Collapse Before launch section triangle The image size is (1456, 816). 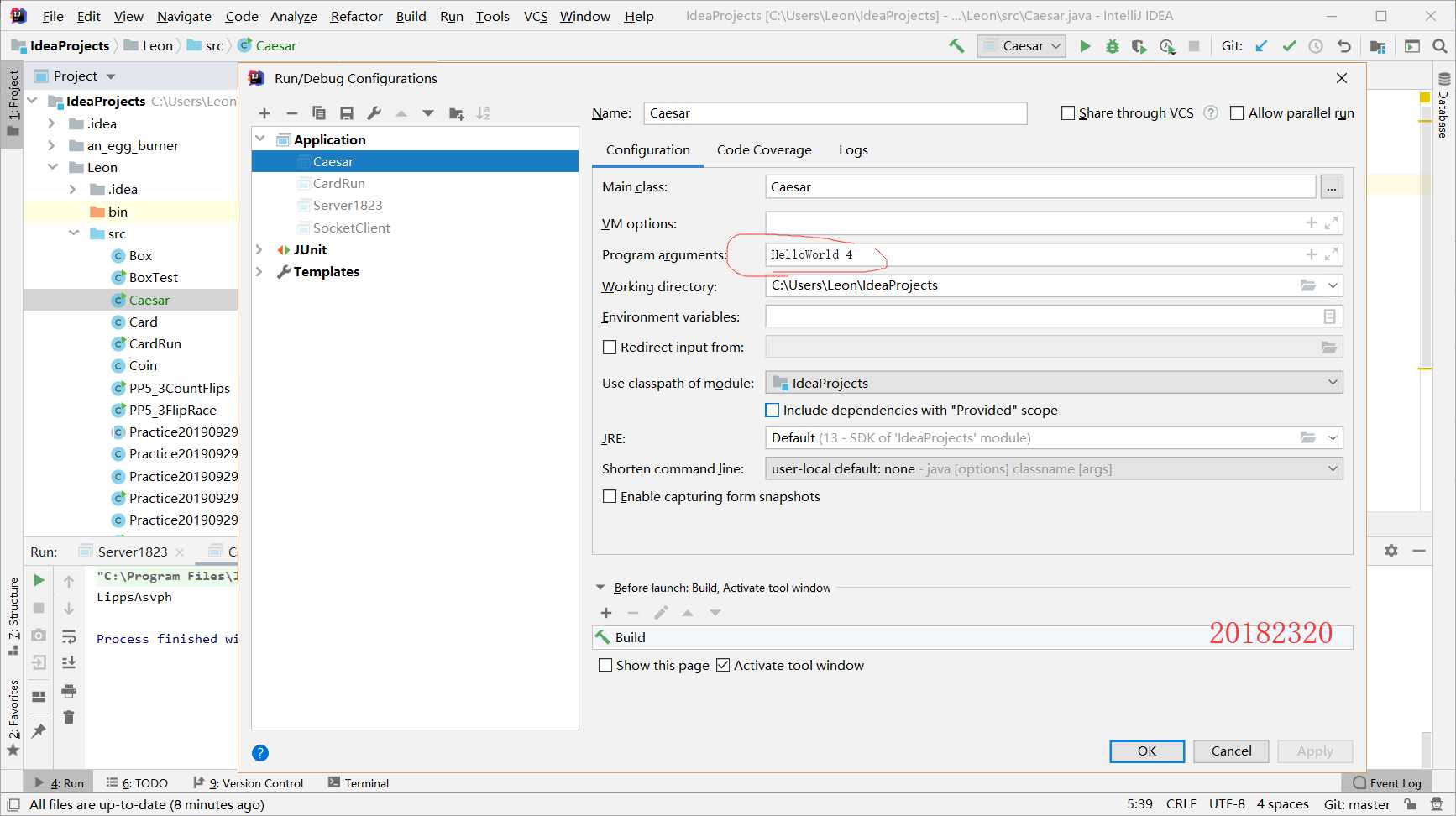coord(600,588)
